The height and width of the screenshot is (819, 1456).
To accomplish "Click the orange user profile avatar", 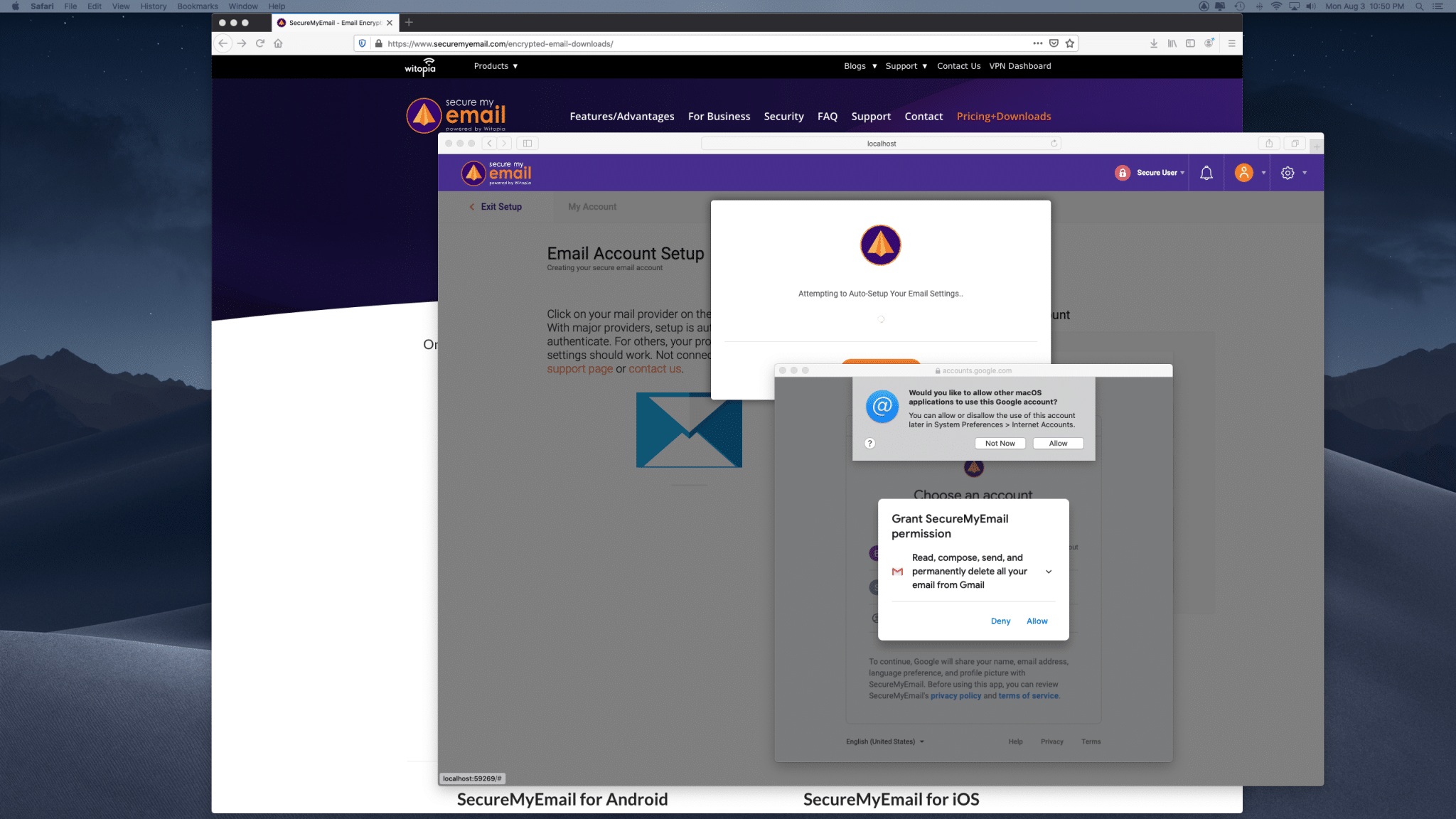I will (x=1243, y=173).
